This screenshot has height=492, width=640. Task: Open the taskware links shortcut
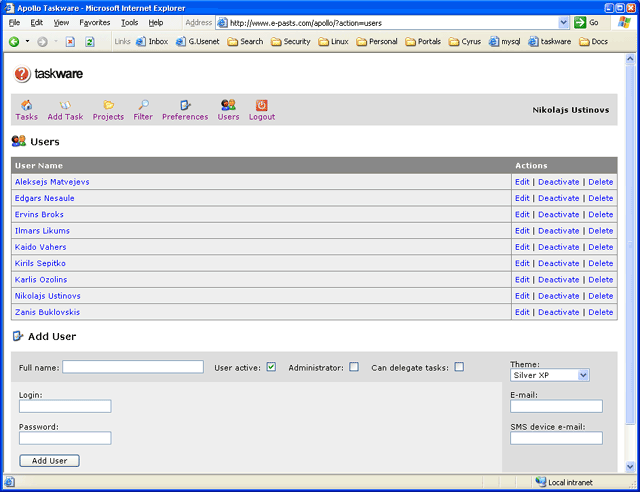[x=549, y=42]
